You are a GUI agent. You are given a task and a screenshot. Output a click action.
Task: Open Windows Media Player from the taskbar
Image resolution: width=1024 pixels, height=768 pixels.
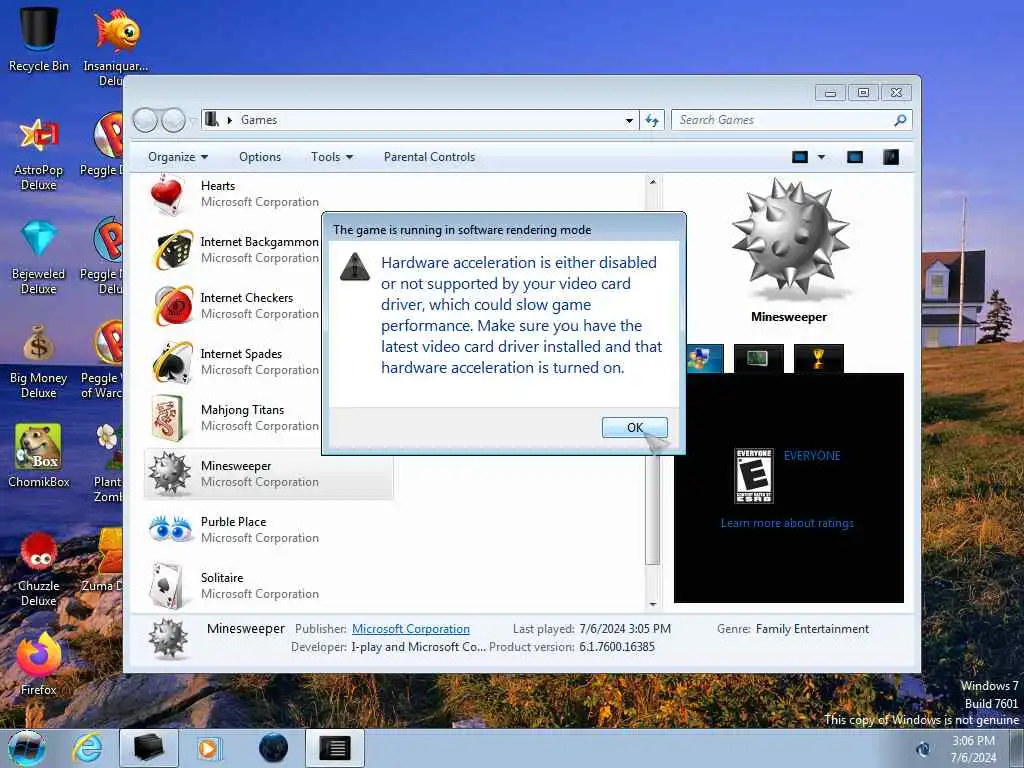210,748
